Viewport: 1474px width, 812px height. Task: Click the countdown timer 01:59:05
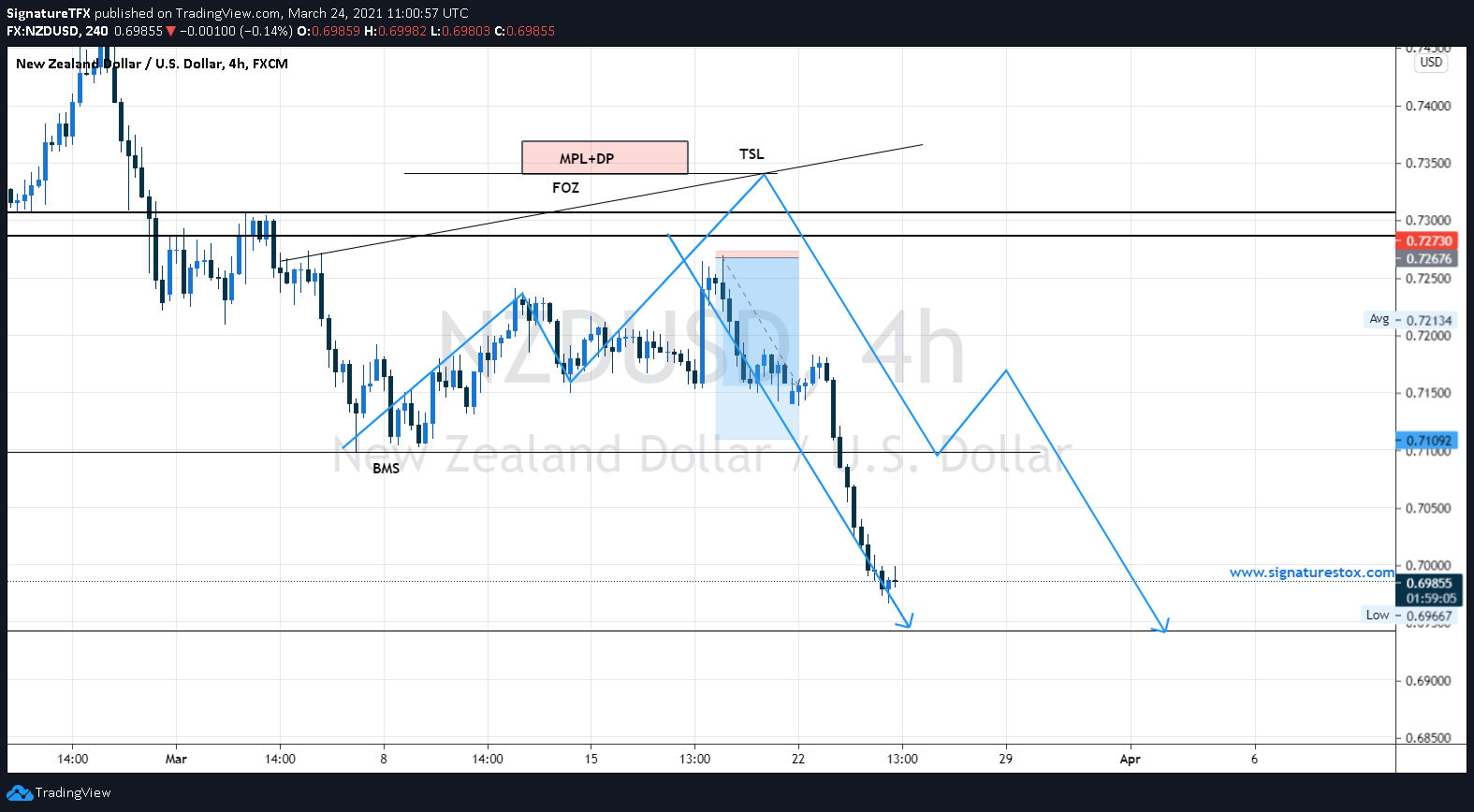(1431, 599)
